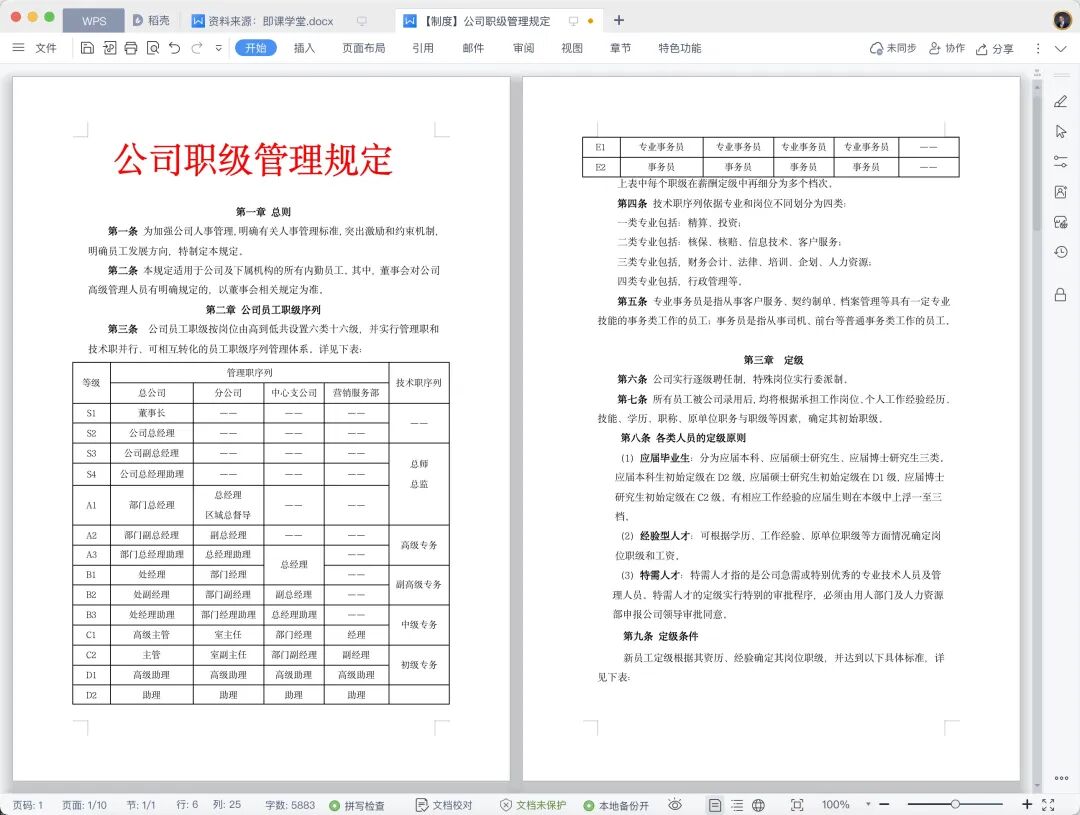Click scrollbar down arrow
Screen dimensions: 1080x815
coord(1037,785)
